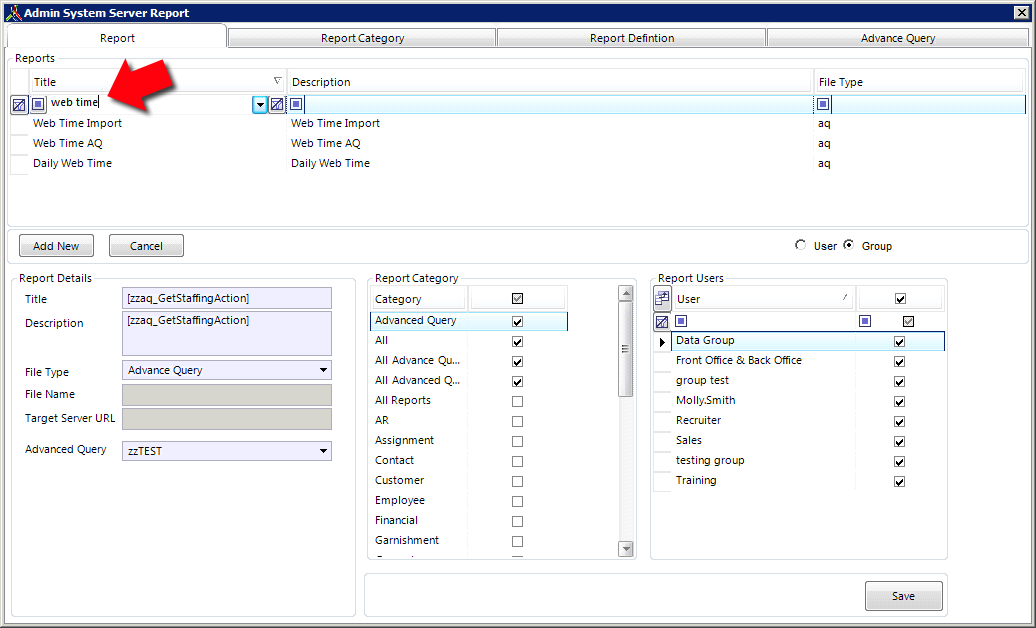1036x628 pixels.
Task: Select the User radio button
Action: (x=801, y=245)
